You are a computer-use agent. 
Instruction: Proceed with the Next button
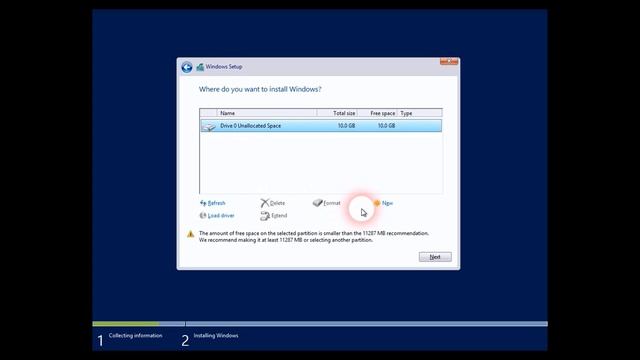435,257
